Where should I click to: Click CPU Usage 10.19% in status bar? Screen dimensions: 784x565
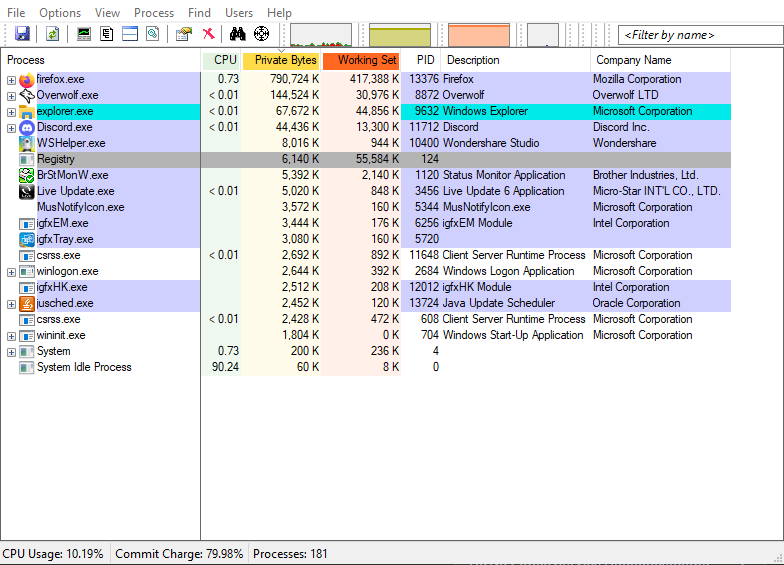click(53, 554)
